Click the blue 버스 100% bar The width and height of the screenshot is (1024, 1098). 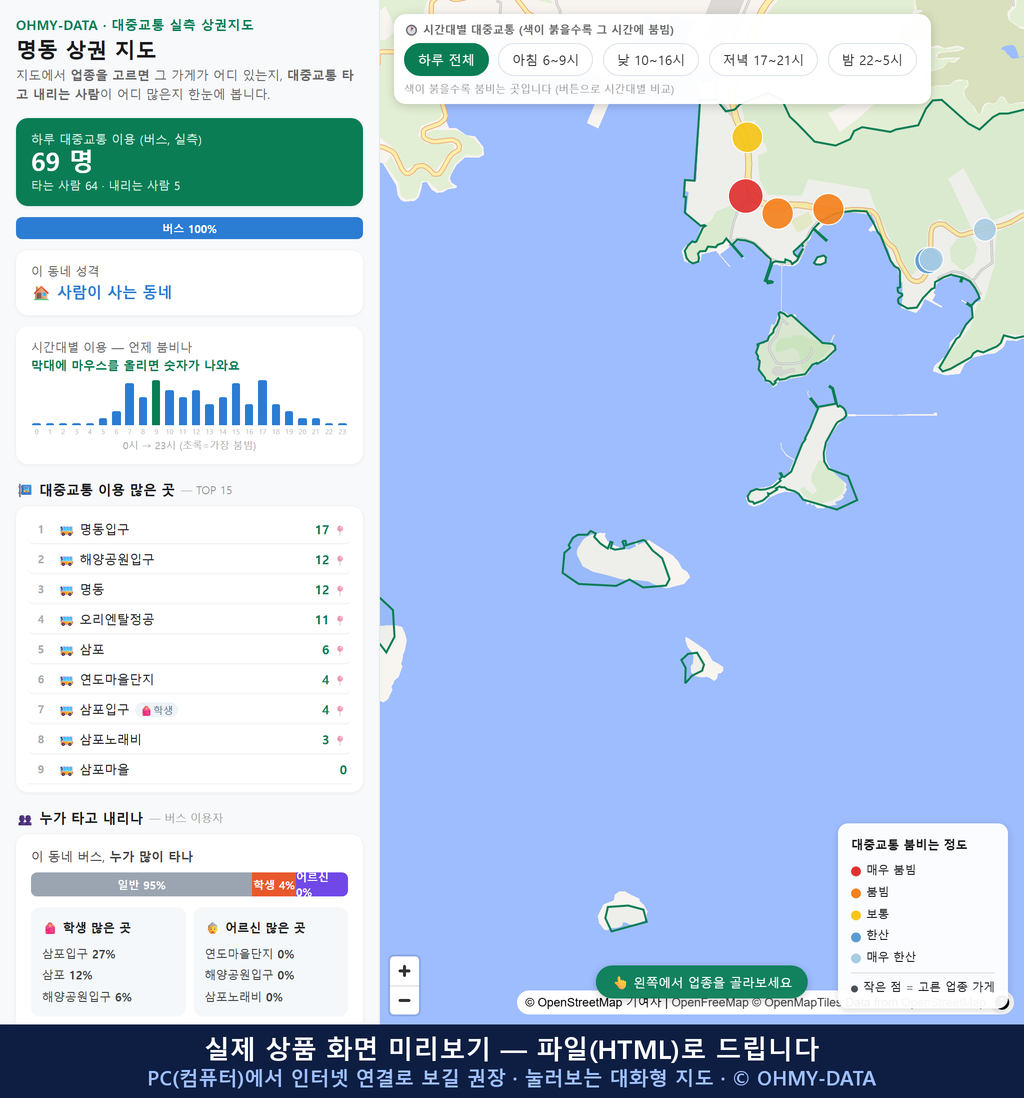(x=189, y=228)
